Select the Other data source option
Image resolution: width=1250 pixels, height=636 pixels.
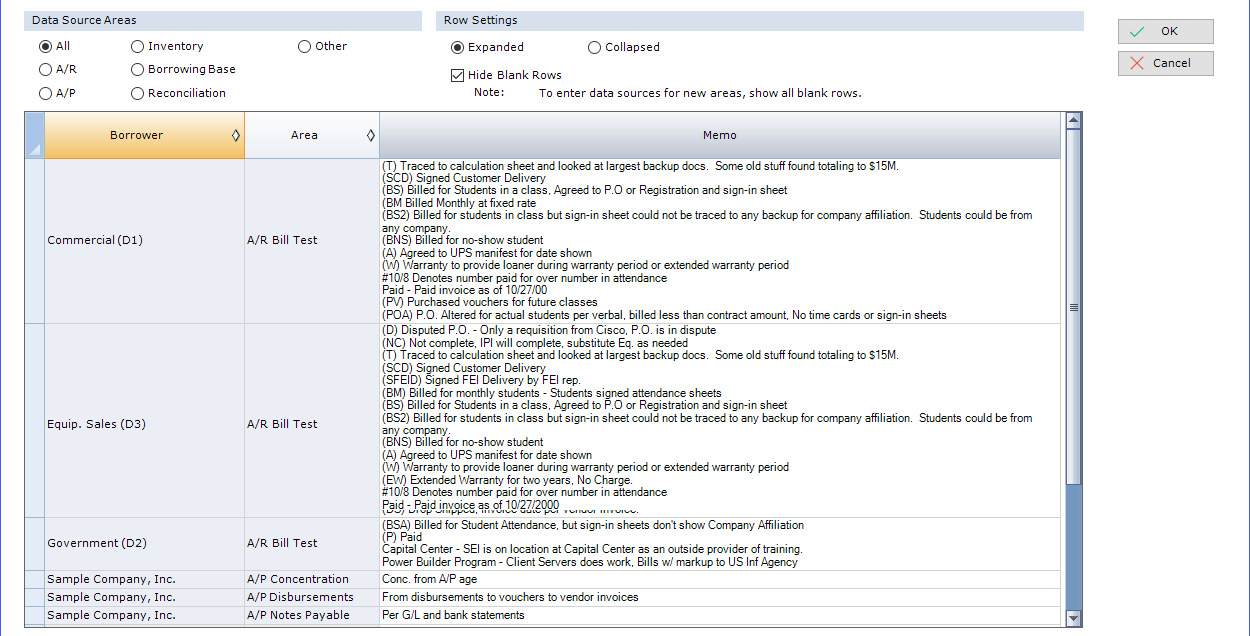pos(305,46)
